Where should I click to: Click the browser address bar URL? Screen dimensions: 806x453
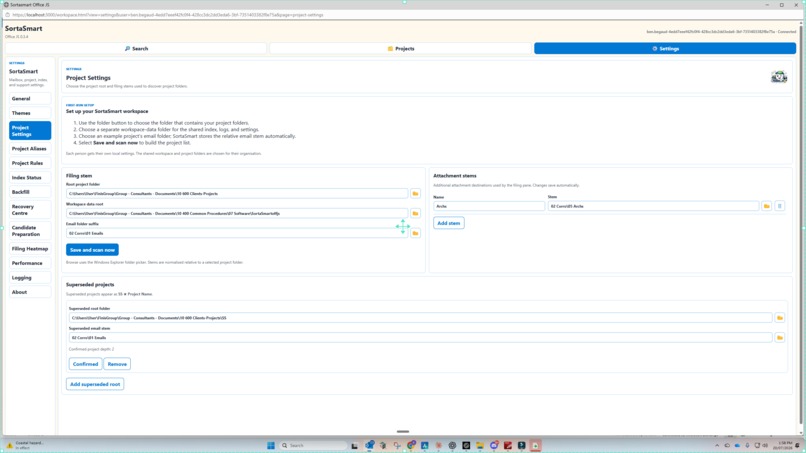point(168,15)
